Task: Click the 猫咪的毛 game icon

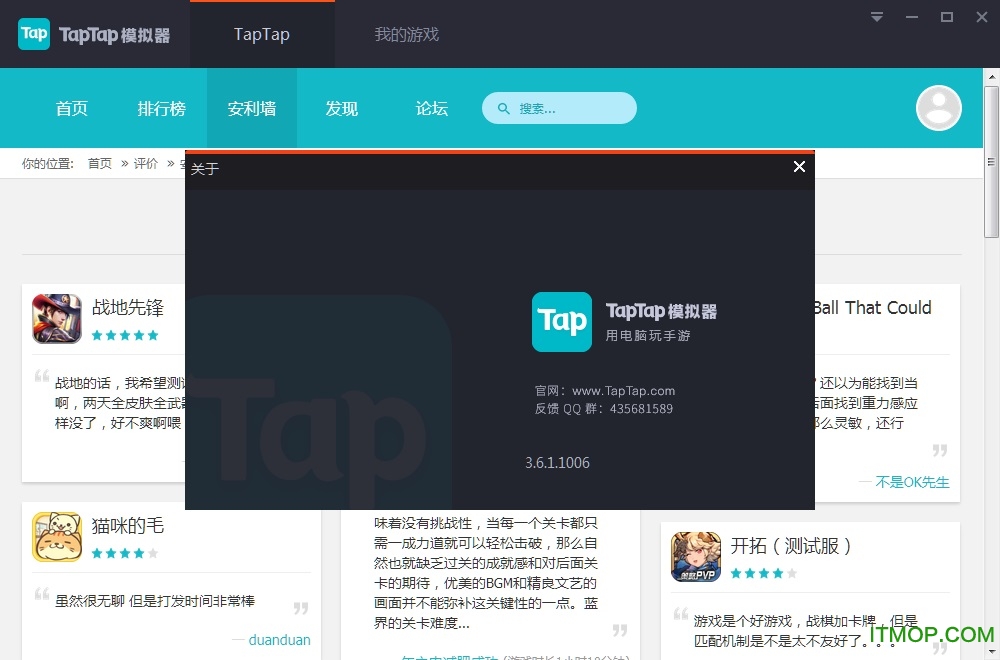Action: click(57, 537)
